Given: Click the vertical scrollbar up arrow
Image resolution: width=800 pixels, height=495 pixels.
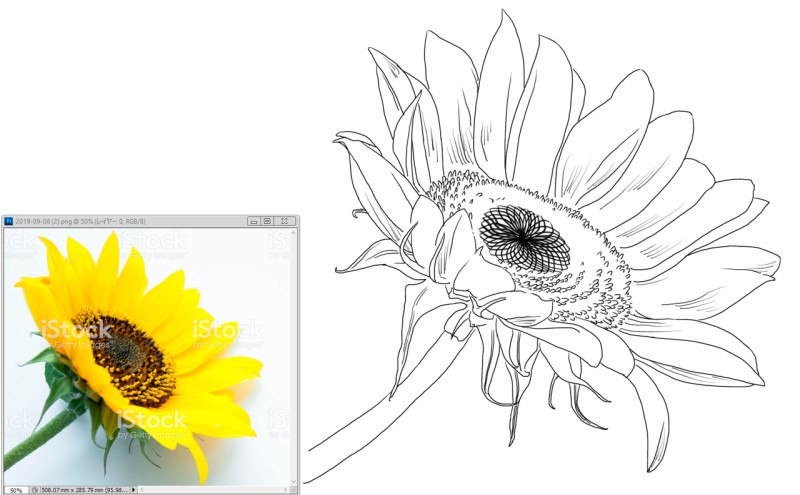Looking at the screenshot, I should click(293, 233).
